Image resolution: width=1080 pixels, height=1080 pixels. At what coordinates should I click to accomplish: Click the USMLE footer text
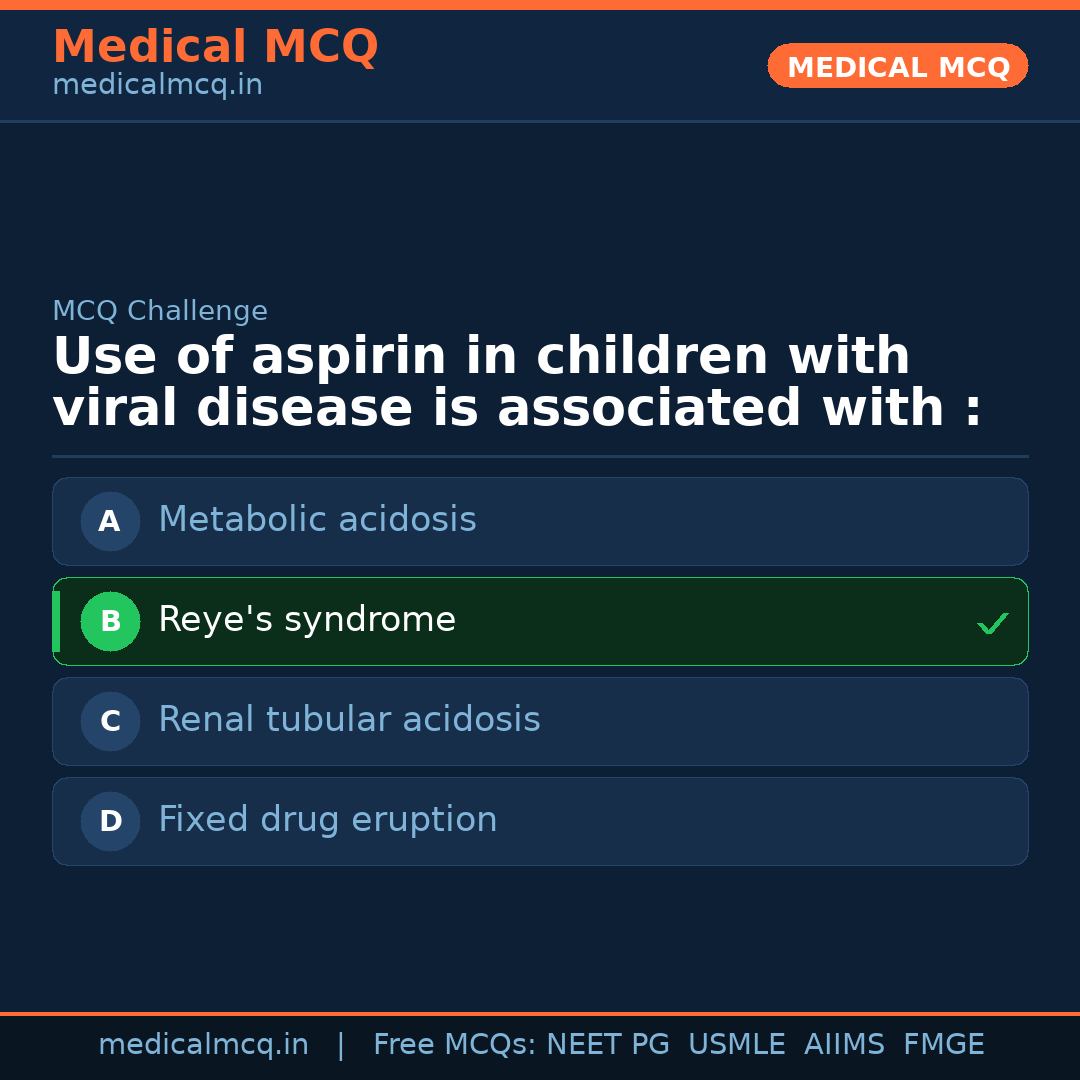click(x=736, y=1045)
